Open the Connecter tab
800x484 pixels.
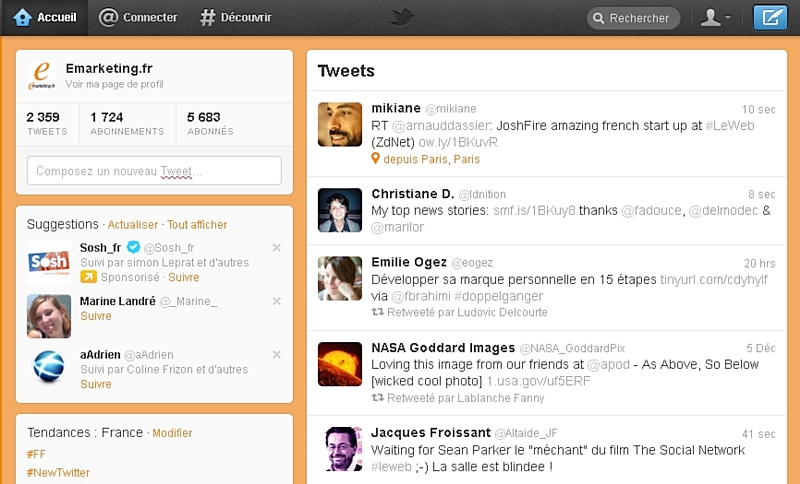(x=138, y=17)
